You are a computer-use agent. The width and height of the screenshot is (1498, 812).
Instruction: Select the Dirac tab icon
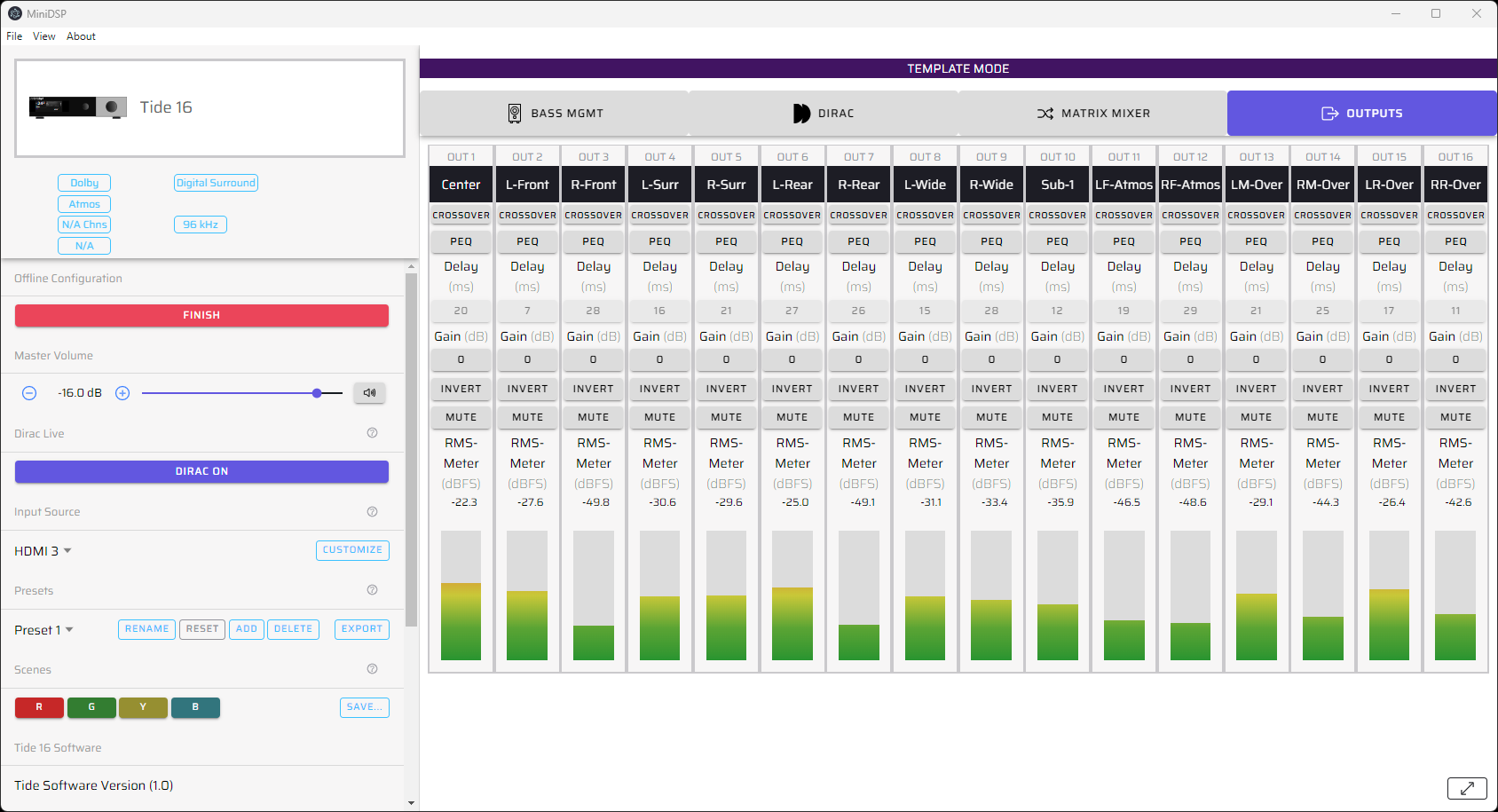point(800,113)
